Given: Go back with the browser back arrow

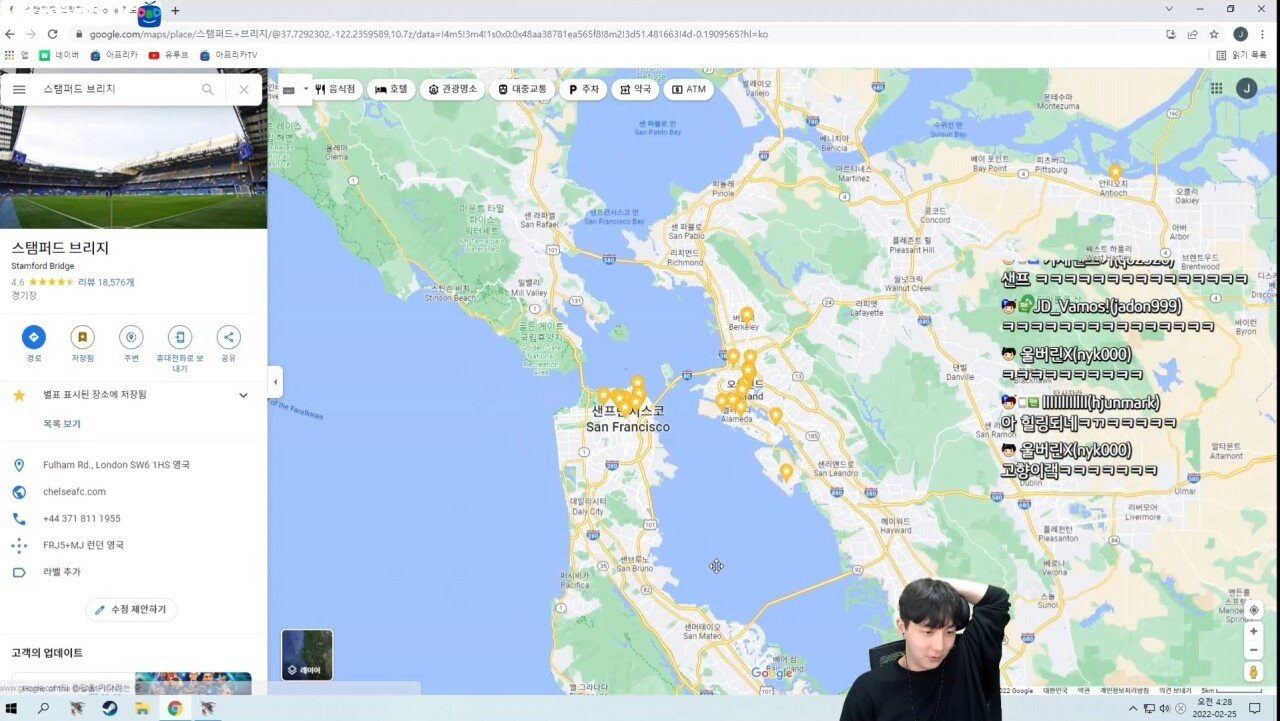Looking at the screenshot, I should tap(11, 33).
